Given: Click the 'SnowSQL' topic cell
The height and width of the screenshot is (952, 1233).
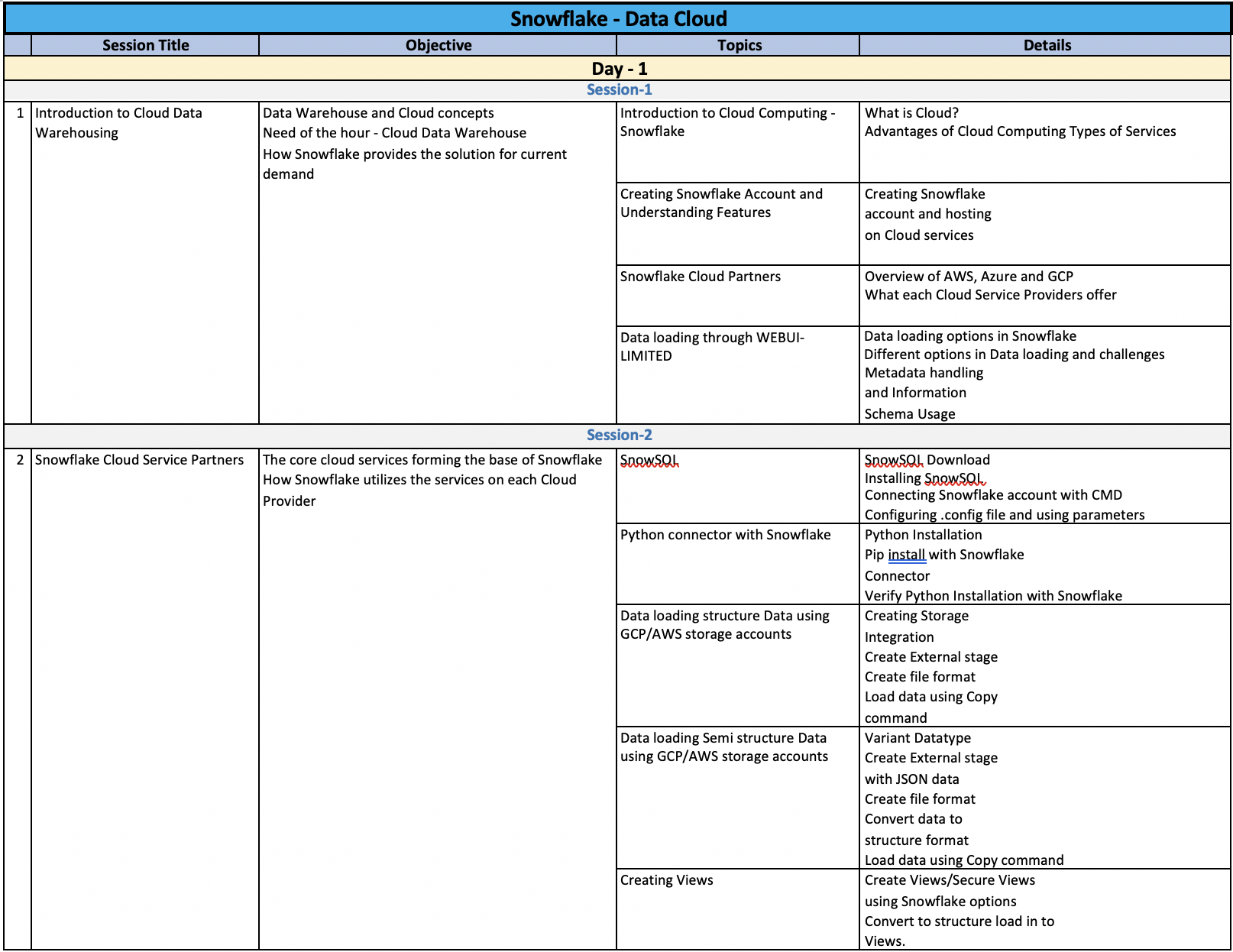Looking at the screenshot, I should (738, 485).
